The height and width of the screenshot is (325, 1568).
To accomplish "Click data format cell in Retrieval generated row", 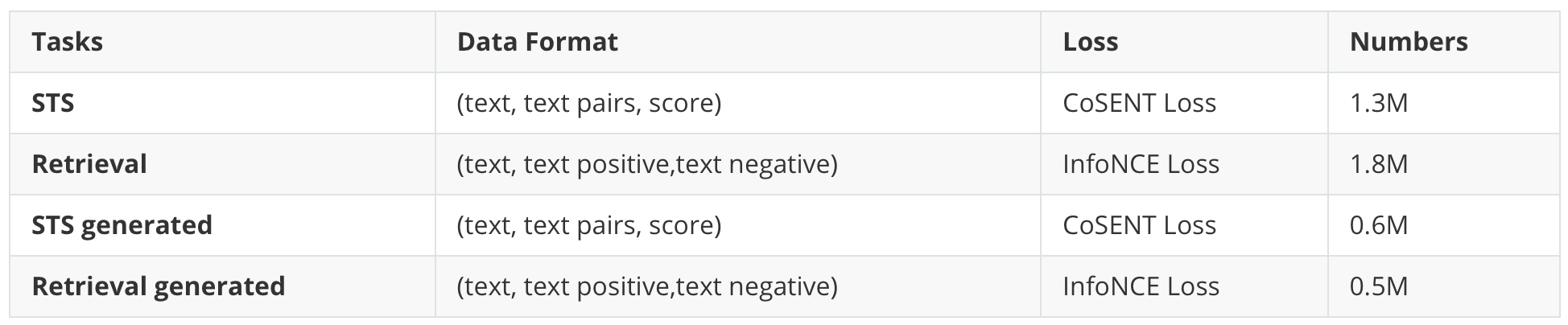I will [x=646, y=286].
